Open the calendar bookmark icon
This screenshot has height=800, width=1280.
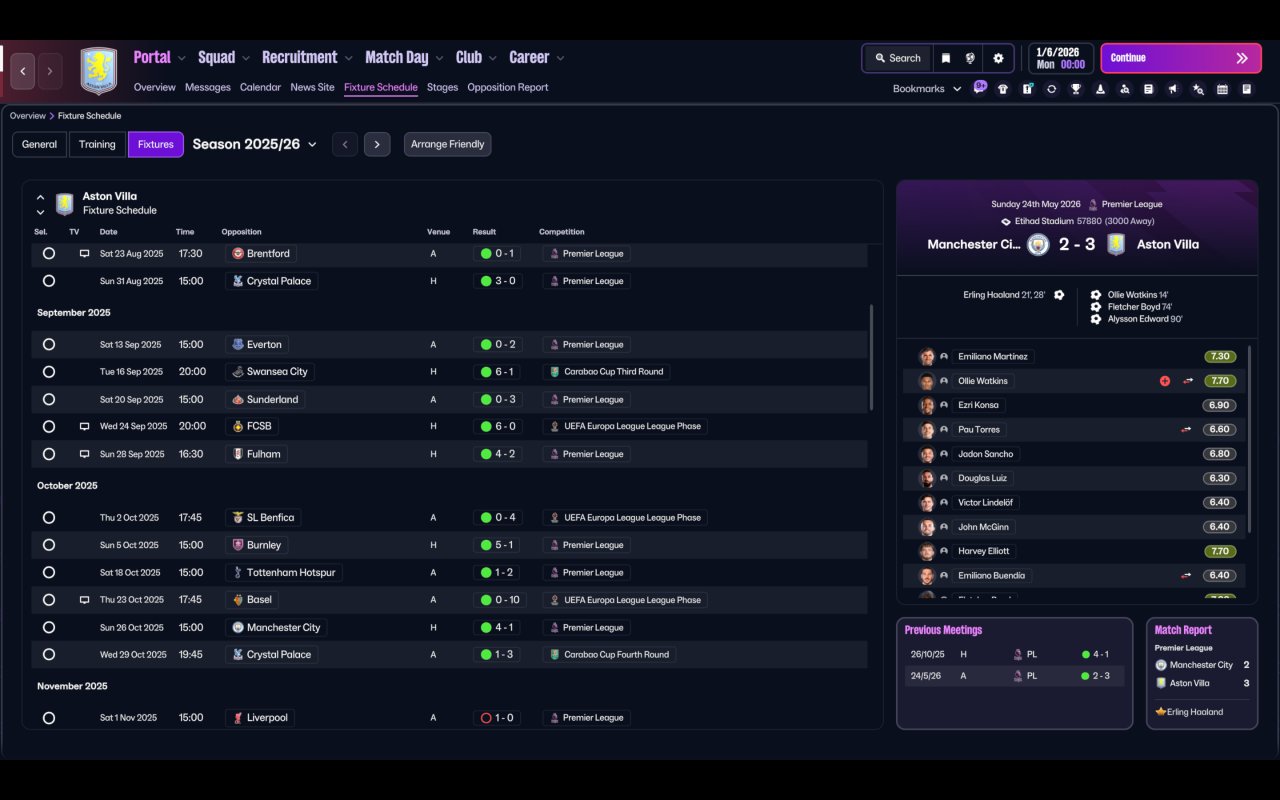1222,89
